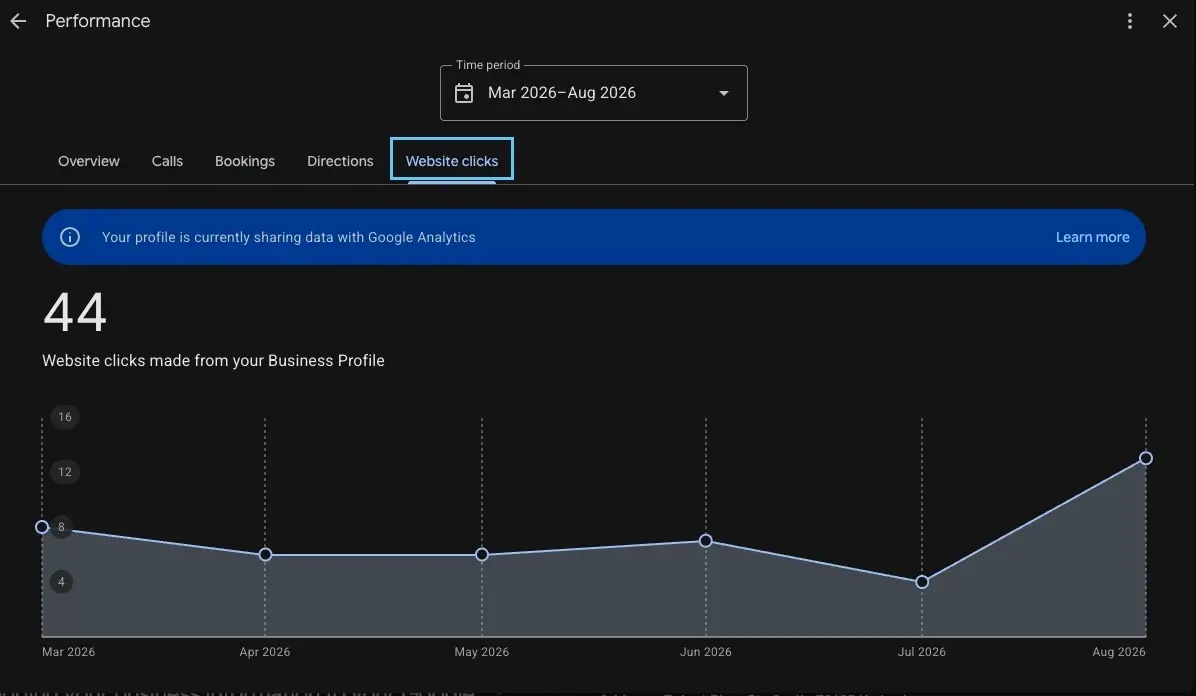This screenshot has width=1196, height=696.
Task: Click the calendar icon in Time period
Action: tap(464, 93)
